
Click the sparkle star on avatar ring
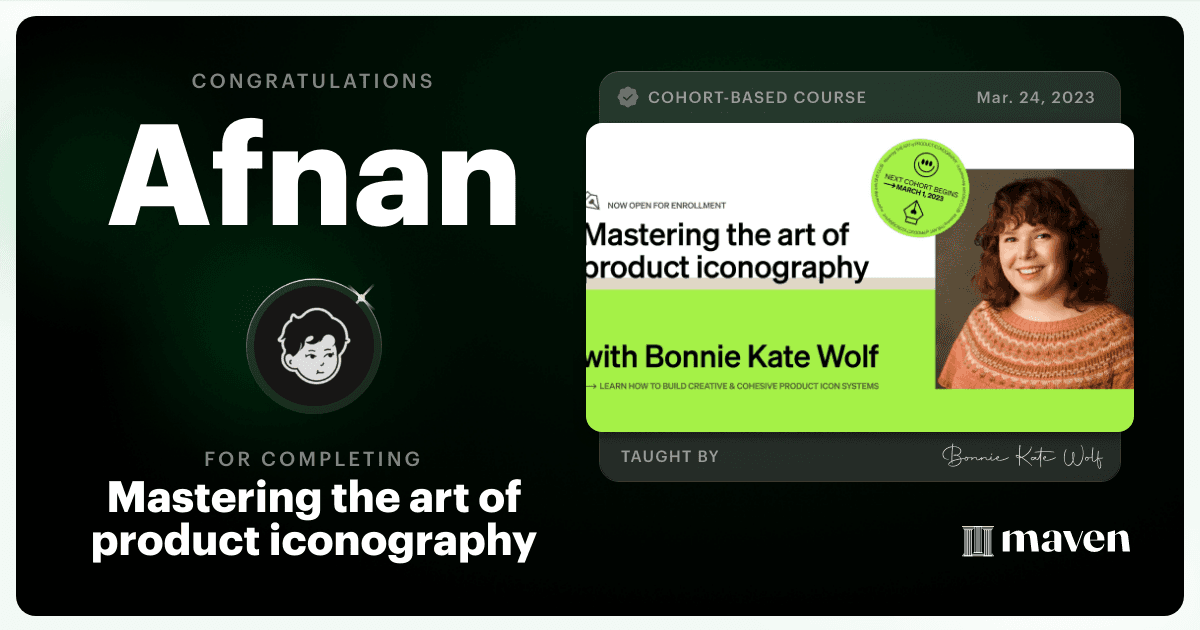coord(364,294)
